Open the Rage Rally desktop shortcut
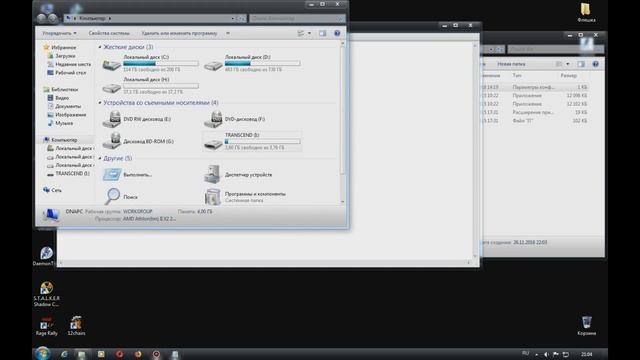The height and width of the screenshot is (360, 640). click(x=46, y=326)
